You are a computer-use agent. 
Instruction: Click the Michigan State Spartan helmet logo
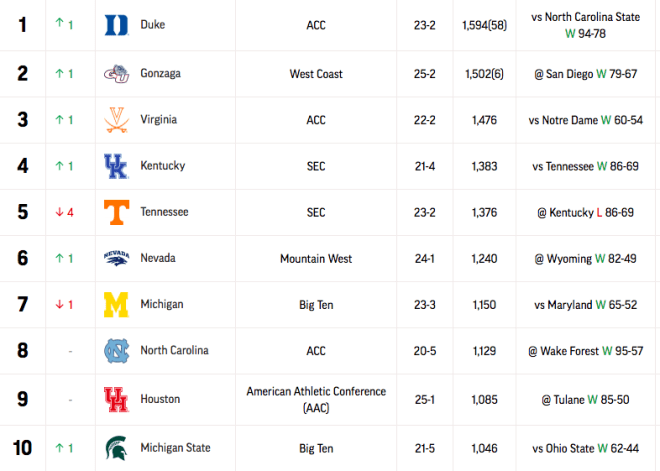point(116,448)
